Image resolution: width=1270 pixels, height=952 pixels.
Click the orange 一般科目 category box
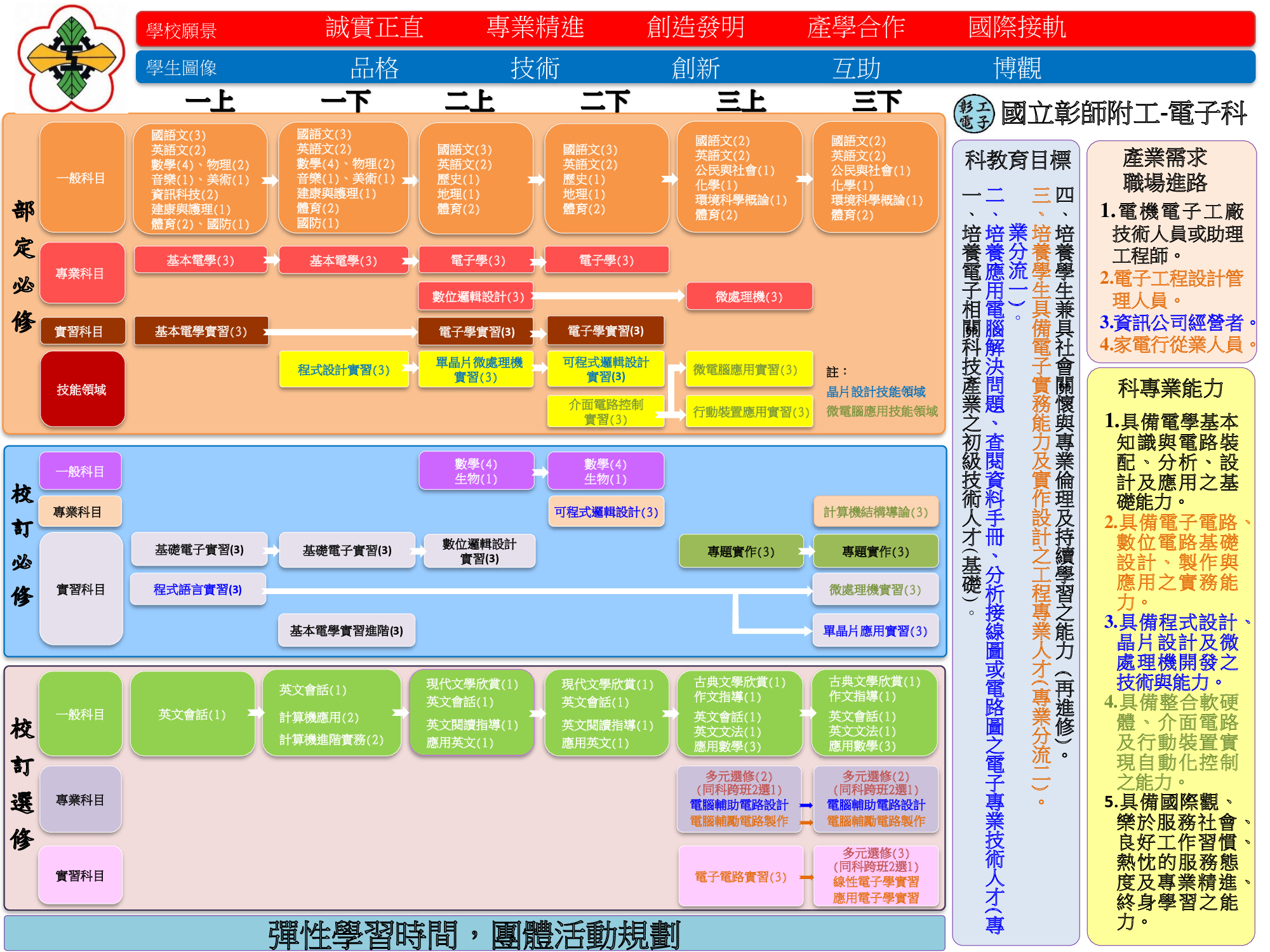click(x=83, y=178)
